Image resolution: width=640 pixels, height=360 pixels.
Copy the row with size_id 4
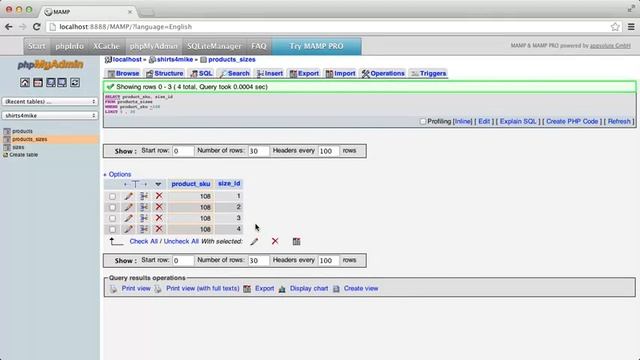(x=144, y=229)
